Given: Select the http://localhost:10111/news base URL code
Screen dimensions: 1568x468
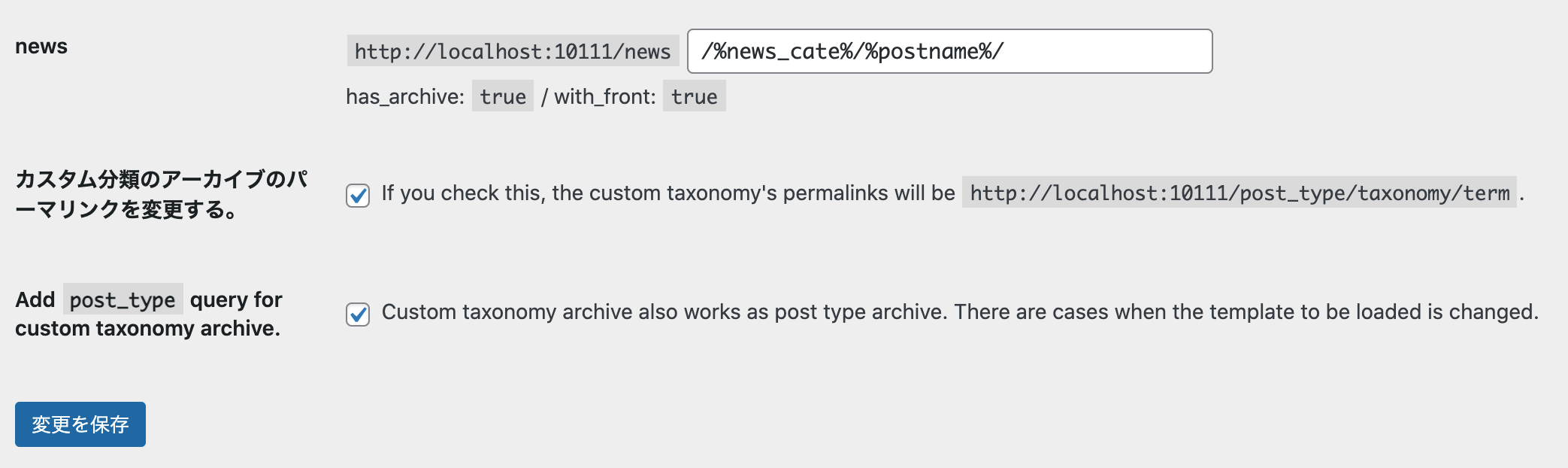Looking at the screenshot, I should click(513, 52).
